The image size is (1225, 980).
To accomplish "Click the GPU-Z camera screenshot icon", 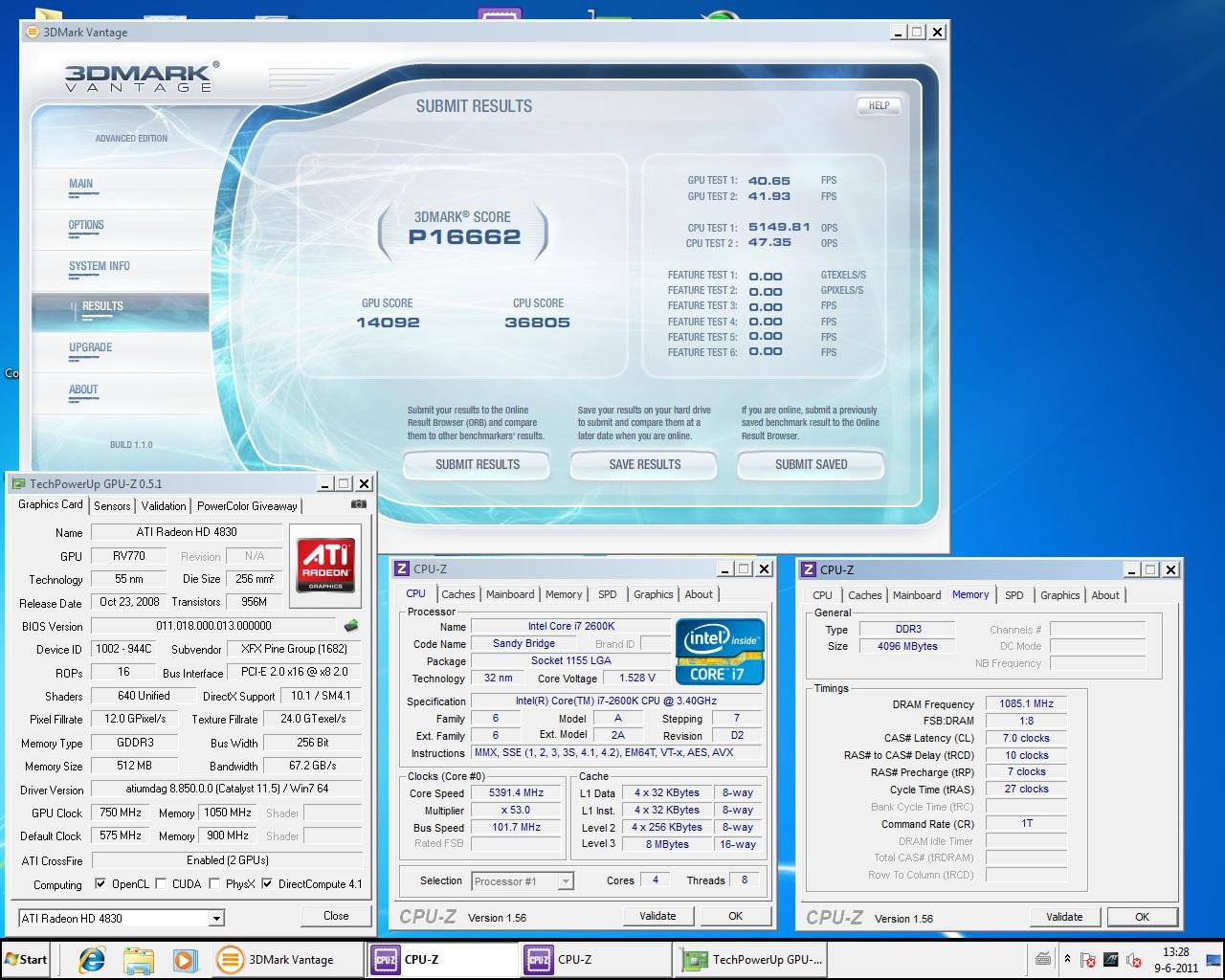I will pyautogui.click(x=359, y=504).
